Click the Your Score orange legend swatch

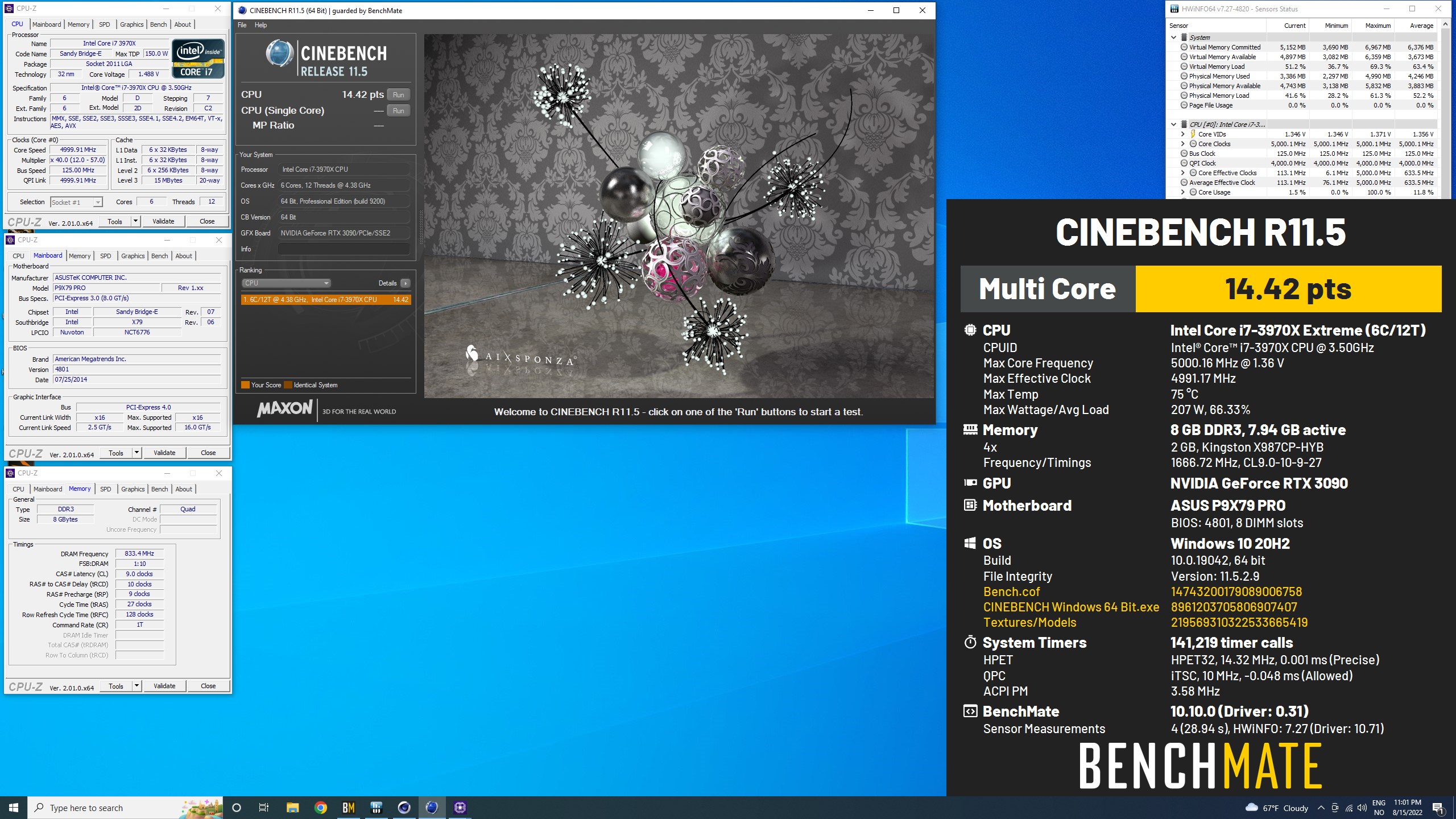245,385
